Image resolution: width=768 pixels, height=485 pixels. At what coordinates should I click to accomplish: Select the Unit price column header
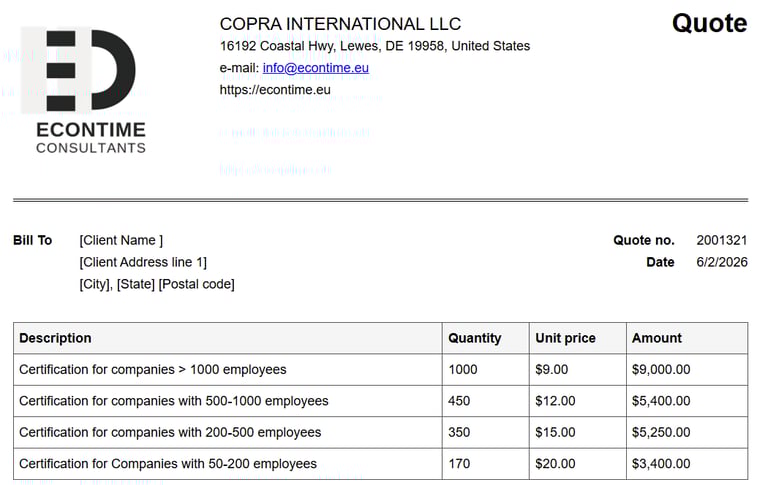click(x=565, y=338)
